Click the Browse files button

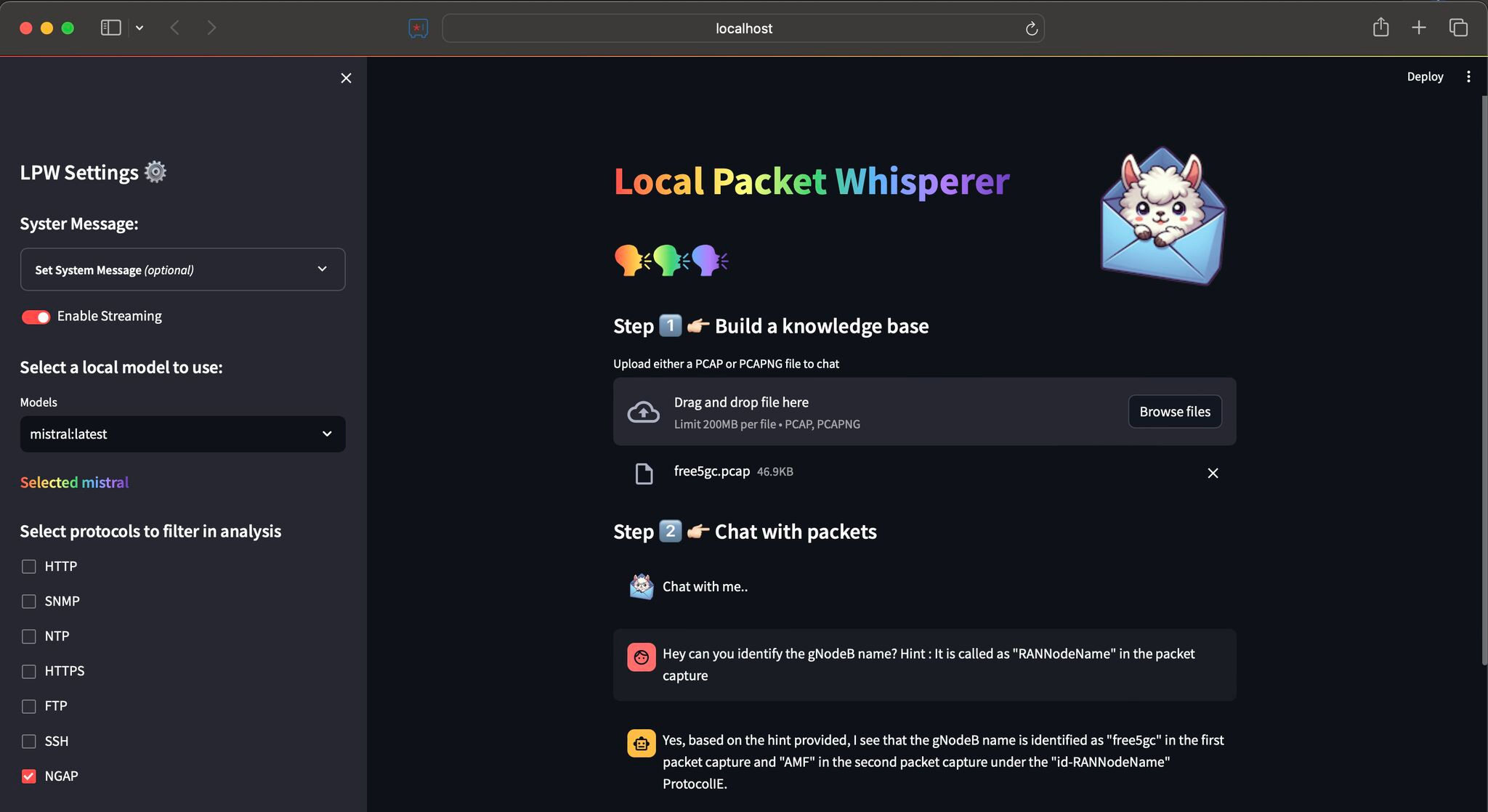click(x=1174, y=411)
